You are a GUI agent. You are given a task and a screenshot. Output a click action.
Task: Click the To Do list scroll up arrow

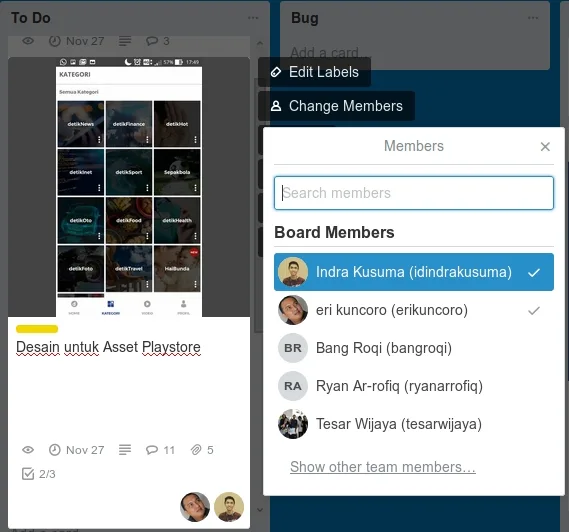[x=260, y=43]
